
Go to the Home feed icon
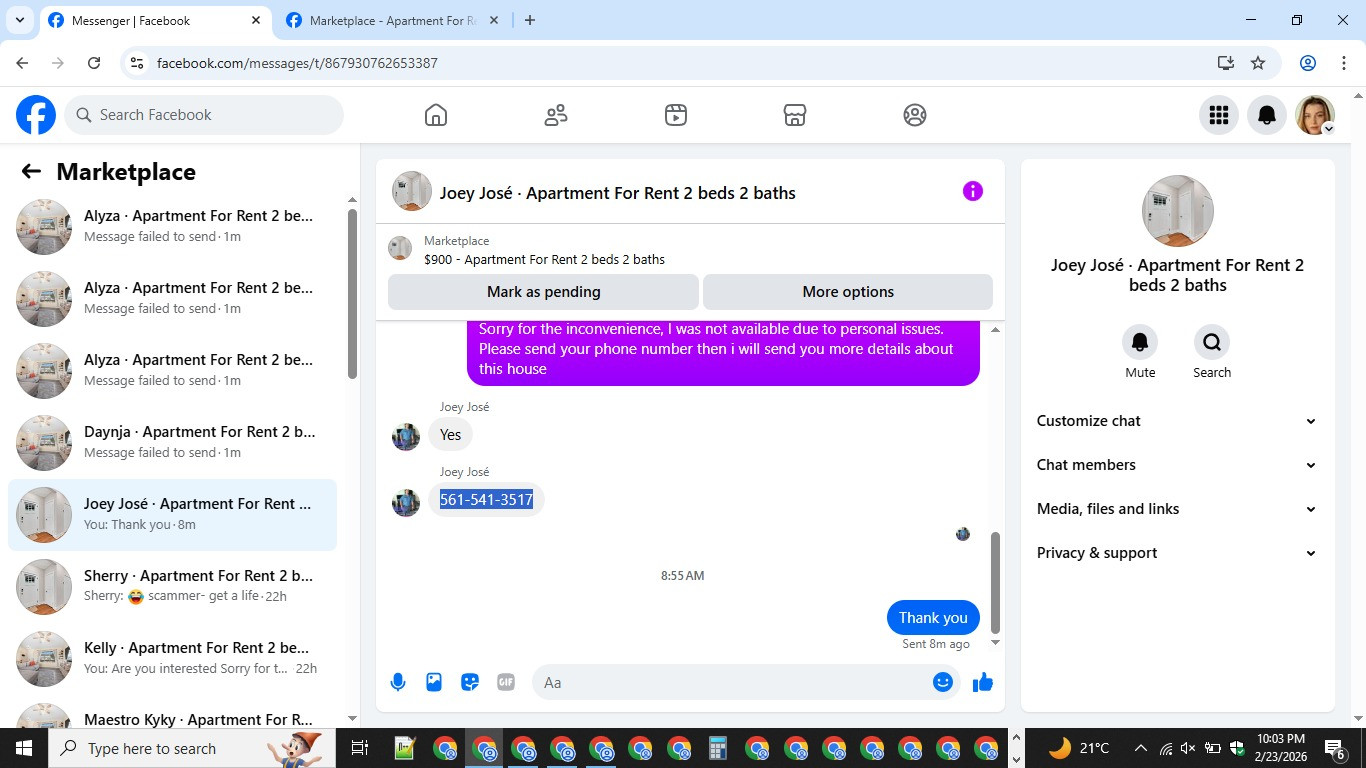(436, 115)
